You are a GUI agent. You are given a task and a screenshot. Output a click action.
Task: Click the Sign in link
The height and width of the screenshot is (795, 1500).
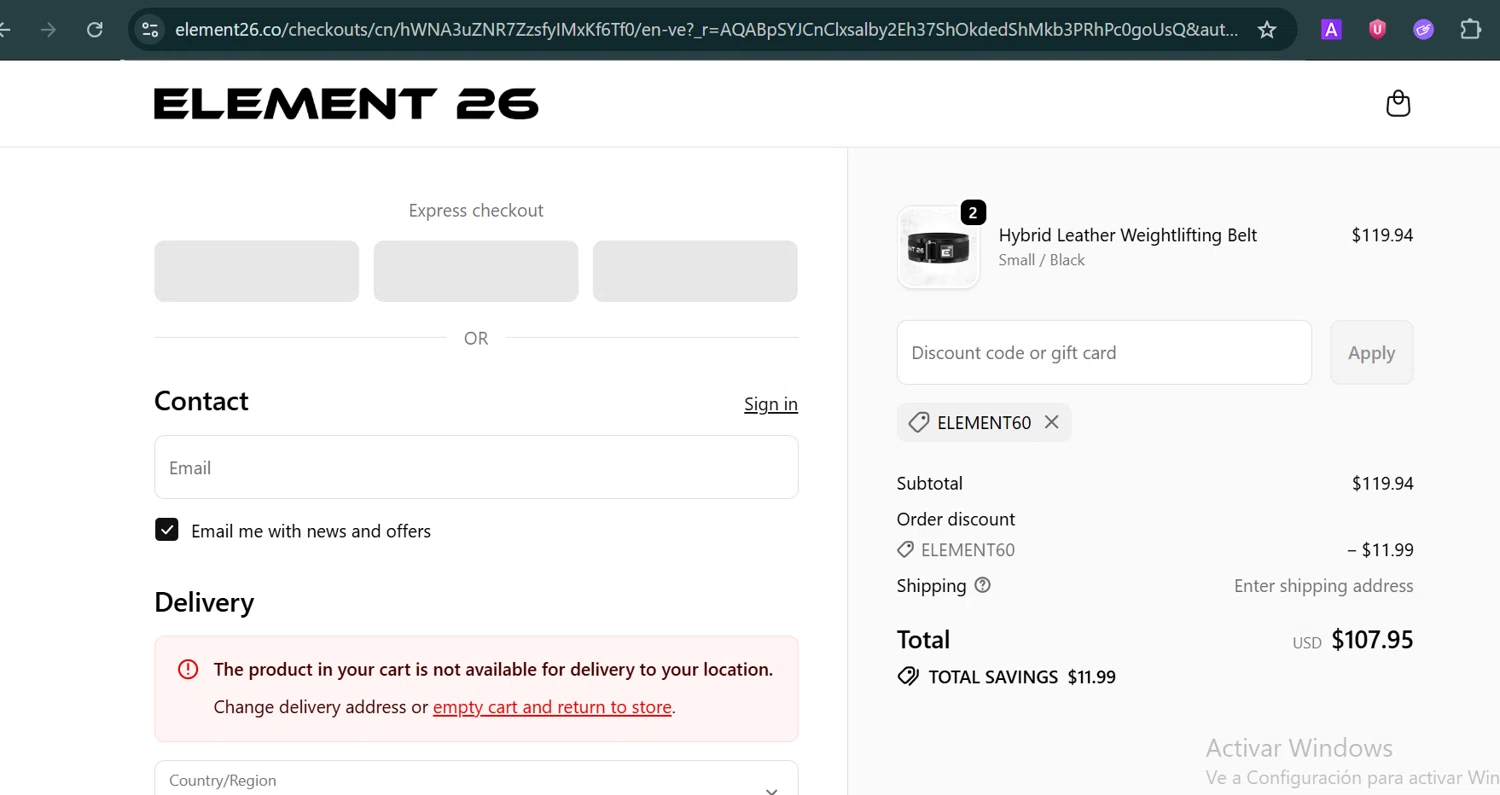coord(770,404)
